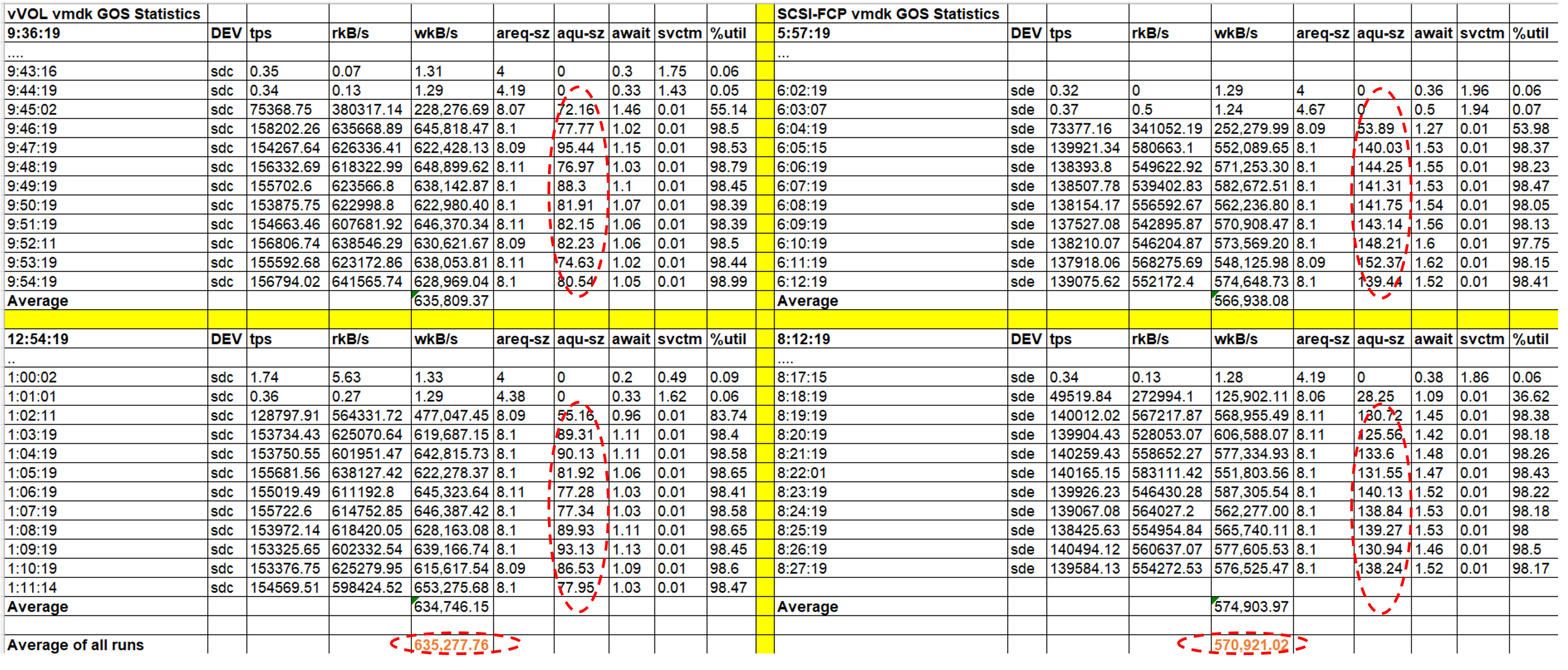Select the rkB/s value 380317.14
1568x670 pixels.
tap(367, 110)
